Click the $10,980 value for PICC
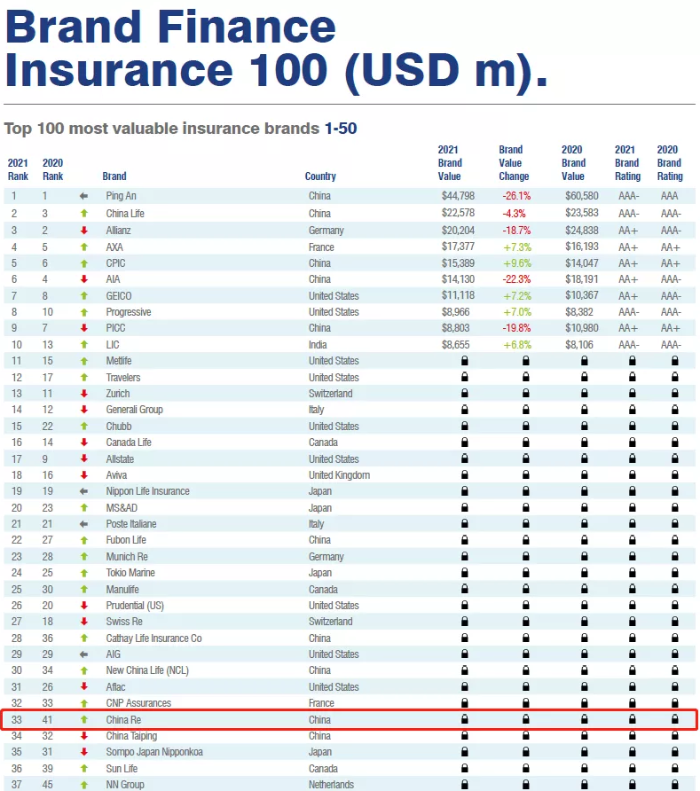700x791 pixels. click(581, 328)
